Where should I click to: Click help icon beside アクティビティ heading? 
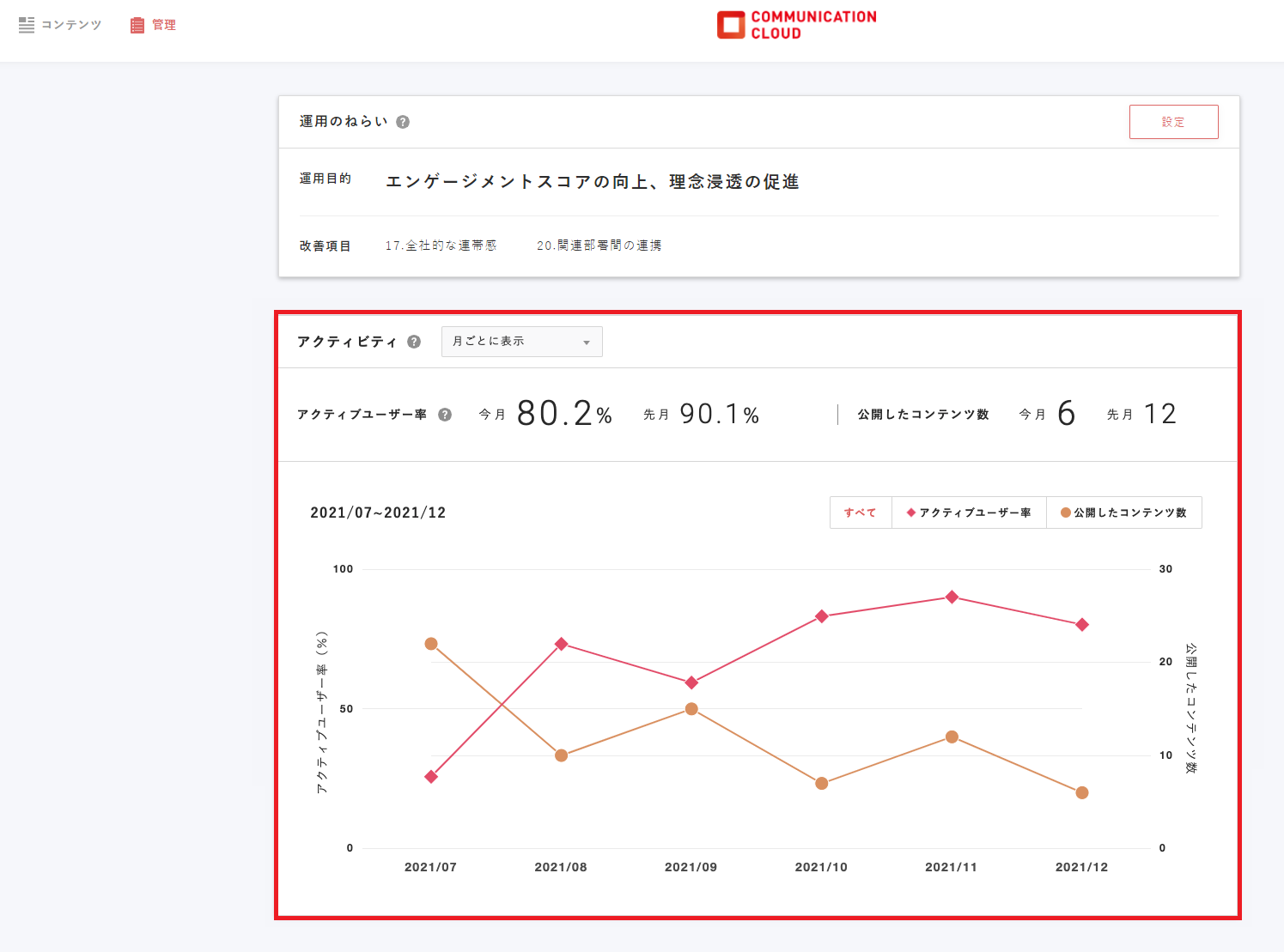[414, 342]
